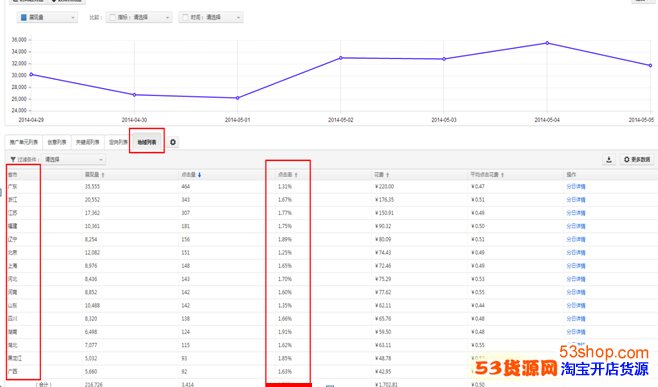This screenshot has width=658, height=387.
Task: Click the 北京 province cell
Action: pyautogui.click(x=13, y=253)
